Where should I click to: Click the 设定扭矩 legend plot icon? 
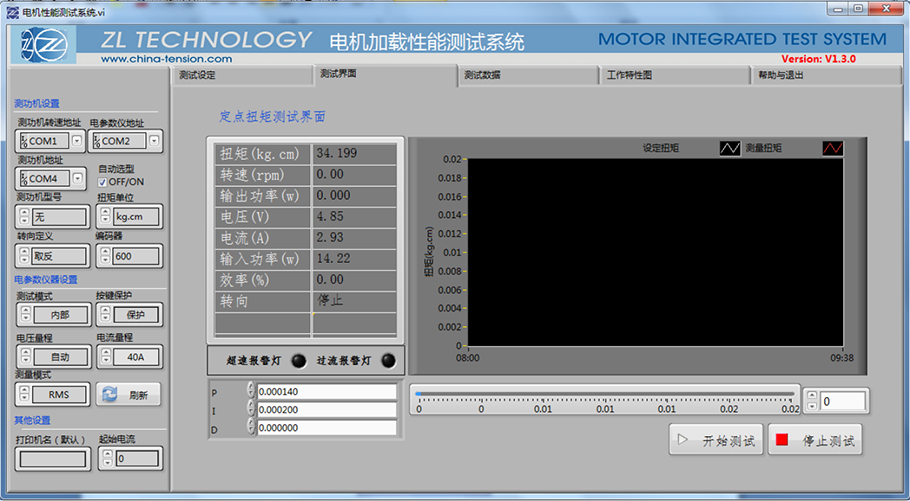(x=730, y=148)
